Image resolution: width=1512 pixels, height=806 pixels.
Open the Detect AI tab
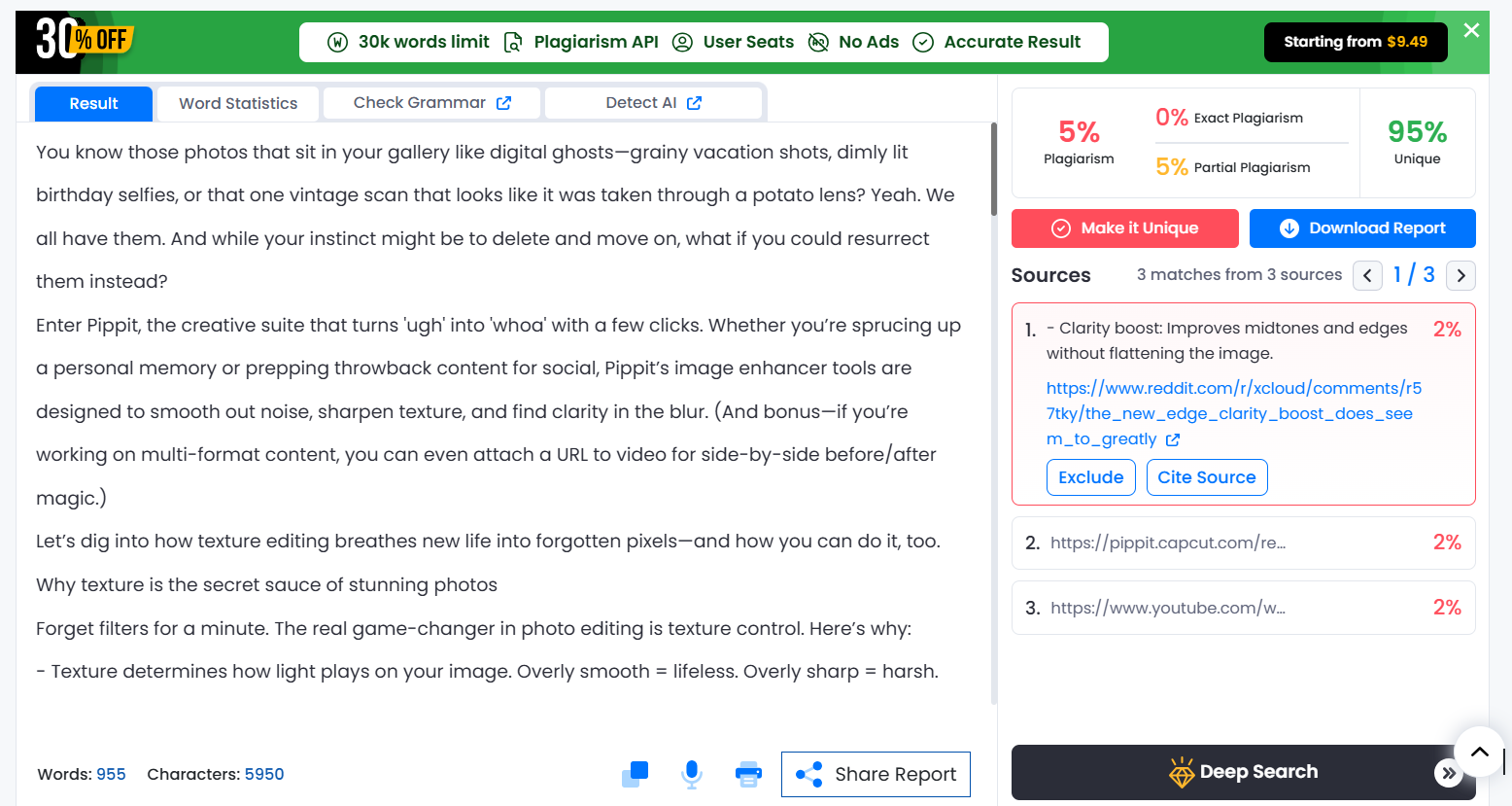pyautogui.click(x=653, y=103)
